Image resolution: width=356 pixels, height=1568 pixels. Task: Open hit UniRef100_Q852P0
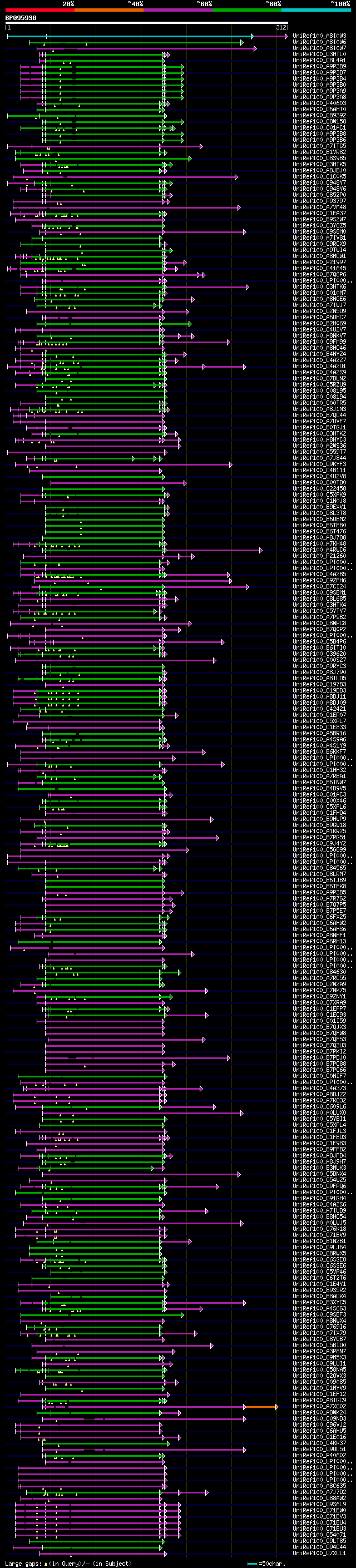(319, 195)
